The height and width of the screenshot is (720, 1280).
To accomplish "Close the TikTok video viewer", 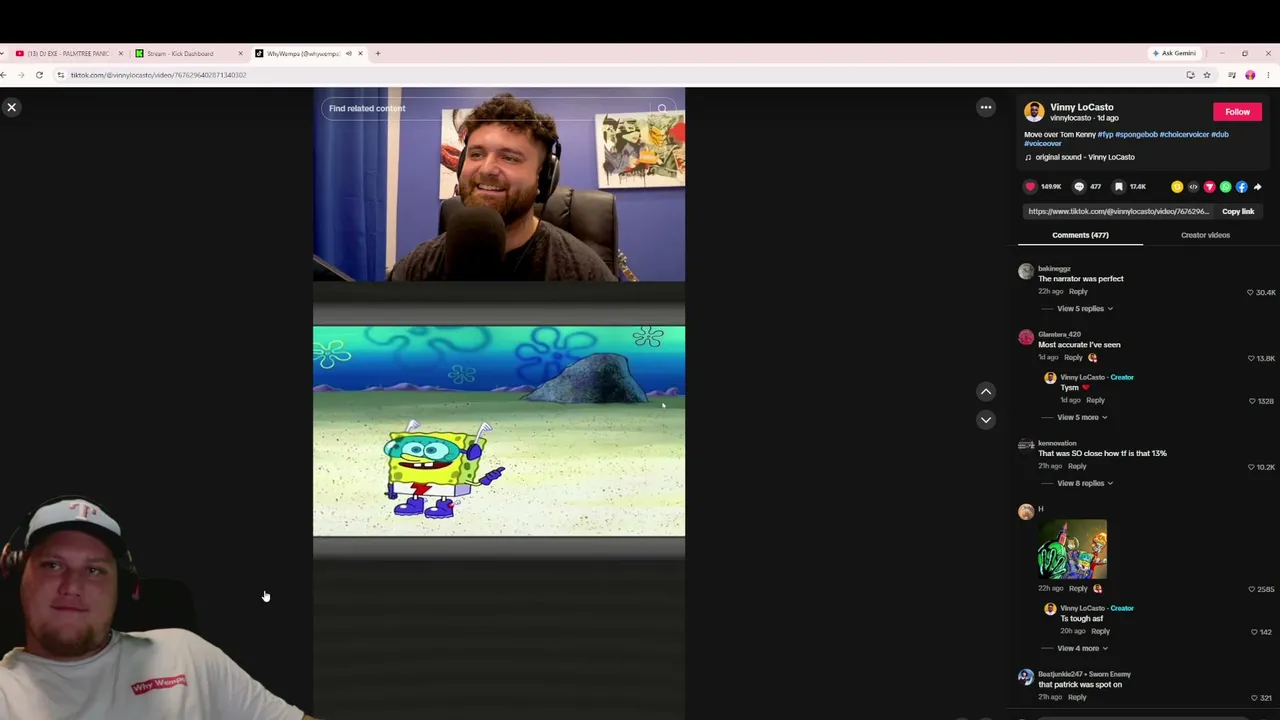I will [x=12, y=107].
